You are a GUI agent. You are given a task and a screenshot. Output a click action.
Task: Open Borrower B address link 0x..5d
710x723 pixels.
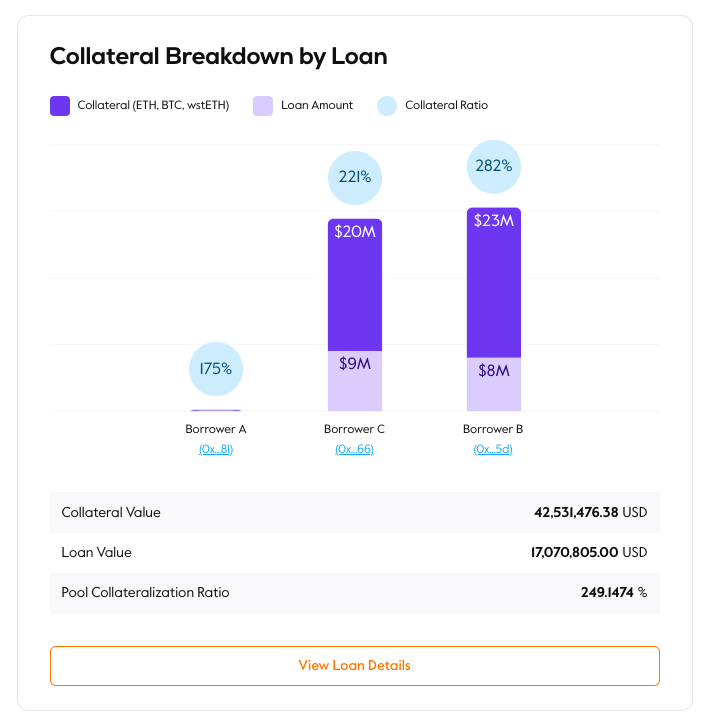[493, 449]
